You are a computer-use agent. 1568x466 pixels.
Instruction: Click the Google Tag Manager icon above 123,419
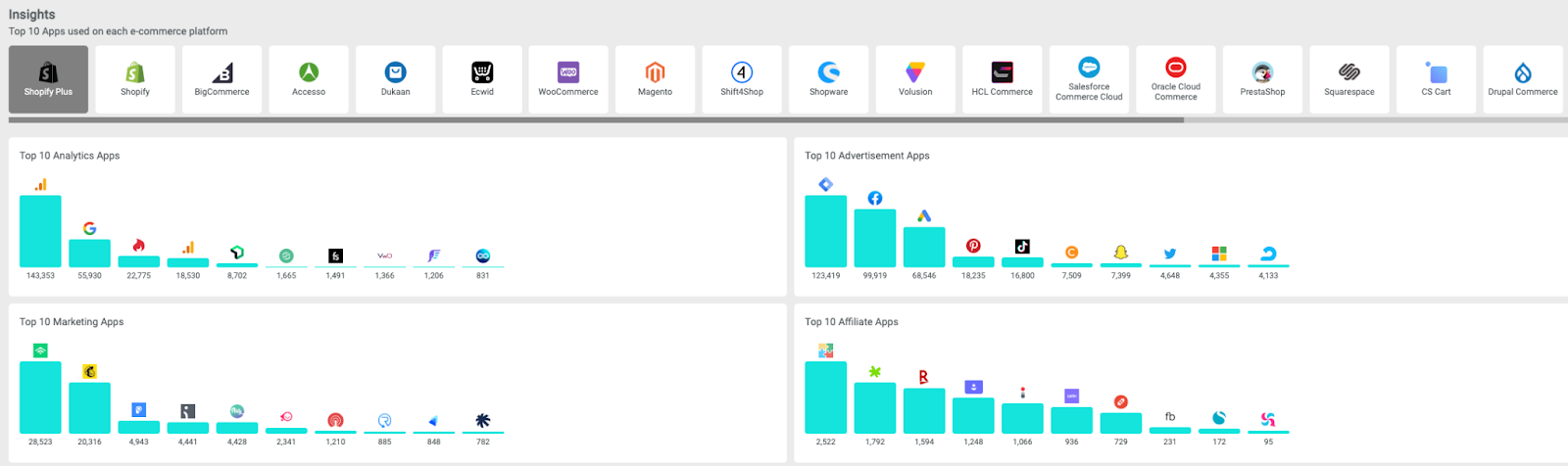(x=825, y=184)
